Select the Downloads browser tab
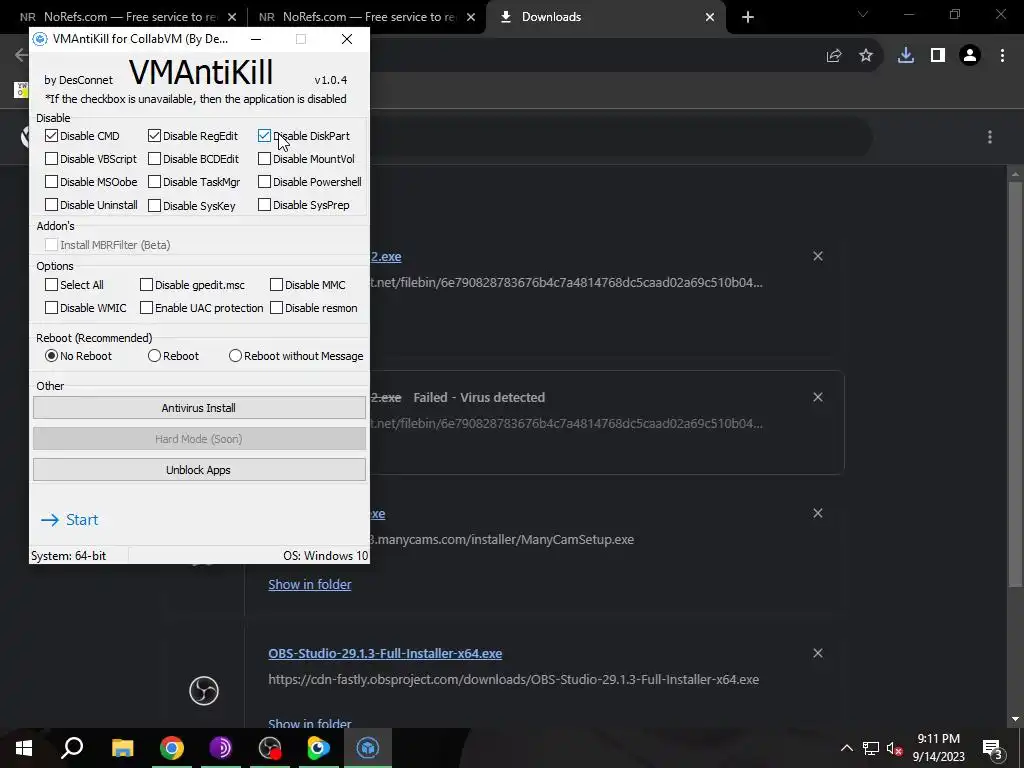 (604, 17)
